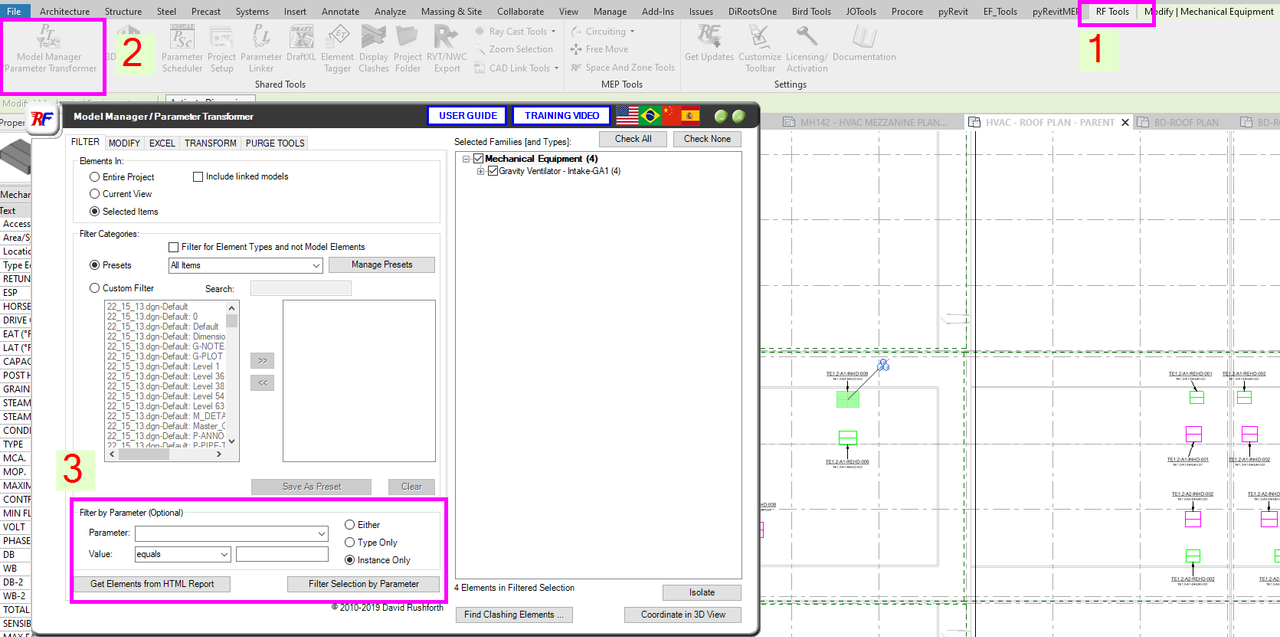Screen dimensions: 1280x637
Task: Click the USER GUIDE button
Action: click(x=468, y=116)
